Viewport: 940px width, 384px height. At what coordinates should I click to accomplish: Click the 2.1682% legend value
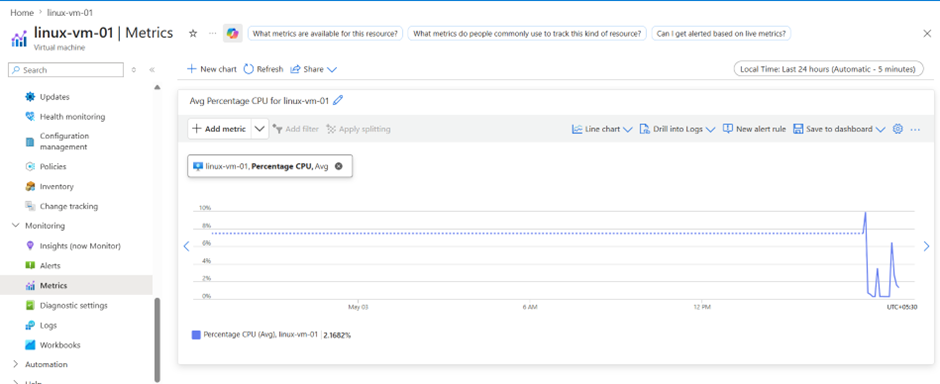click(337, 335)
